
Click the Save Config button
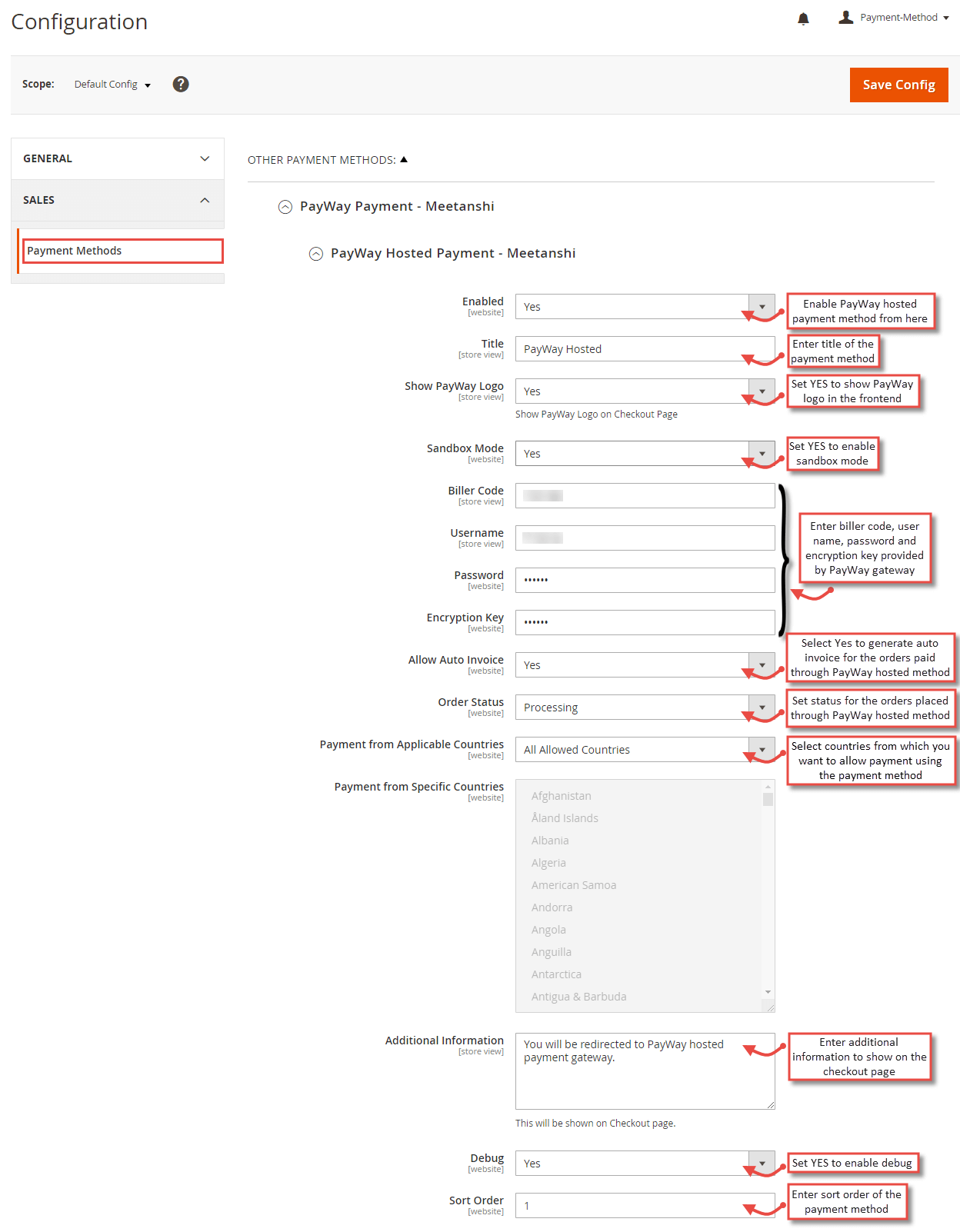898,85
